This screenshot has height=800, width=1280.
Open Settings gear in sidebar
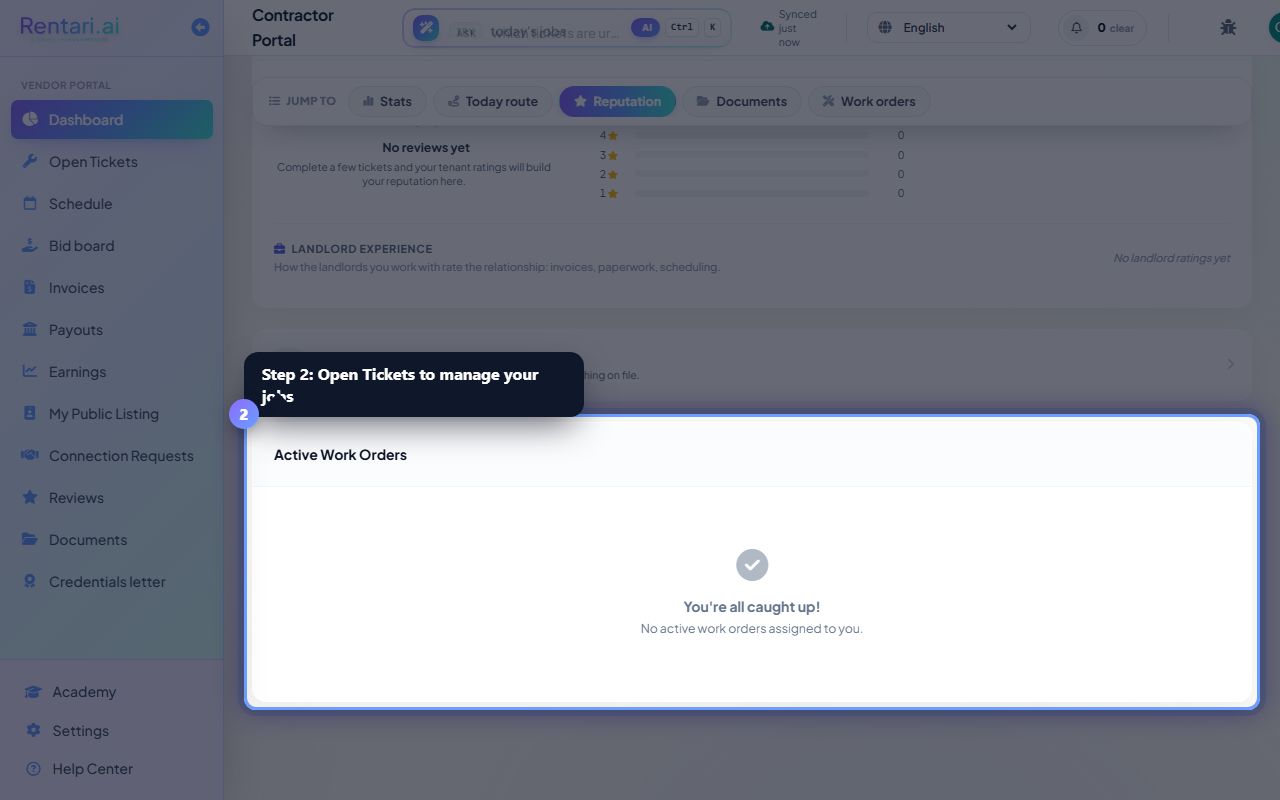click(x=33, y=730)
